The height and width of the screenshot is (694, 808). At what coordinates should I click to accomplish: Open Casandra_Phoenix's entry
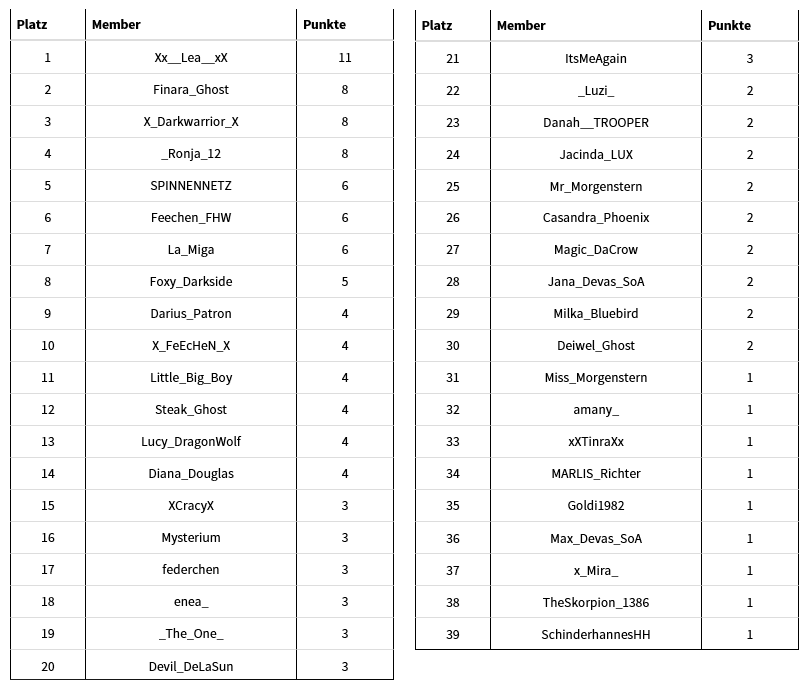tap(596, 218)
